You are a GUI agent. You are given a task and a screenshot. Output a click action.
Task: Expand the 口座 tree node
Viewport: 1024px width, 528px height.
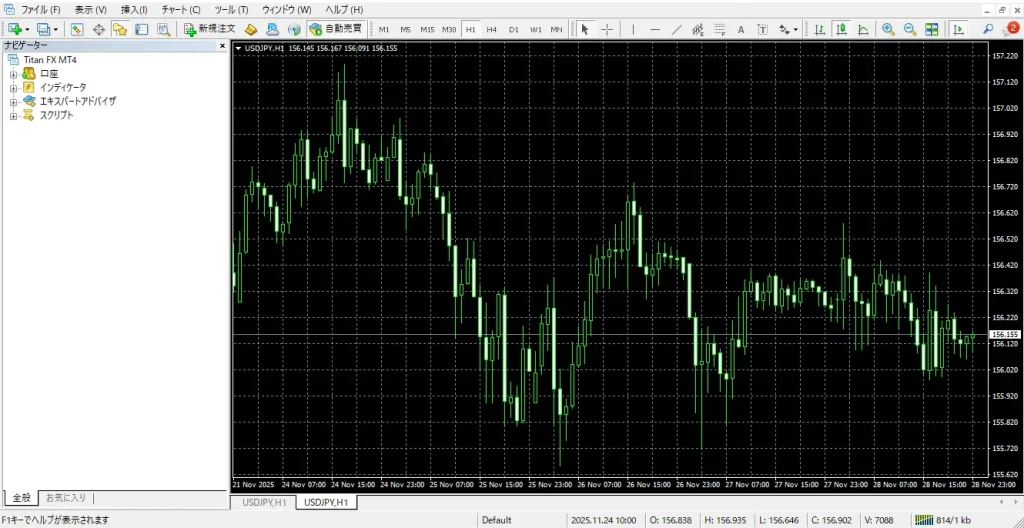[x=13, y=74]
